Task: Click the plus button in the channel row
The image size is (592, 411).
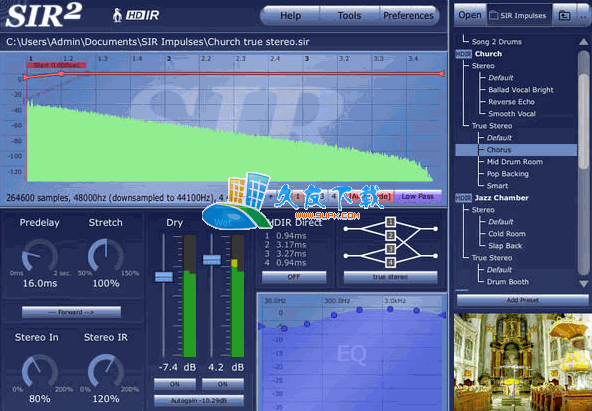Action: tap(271, 196)
